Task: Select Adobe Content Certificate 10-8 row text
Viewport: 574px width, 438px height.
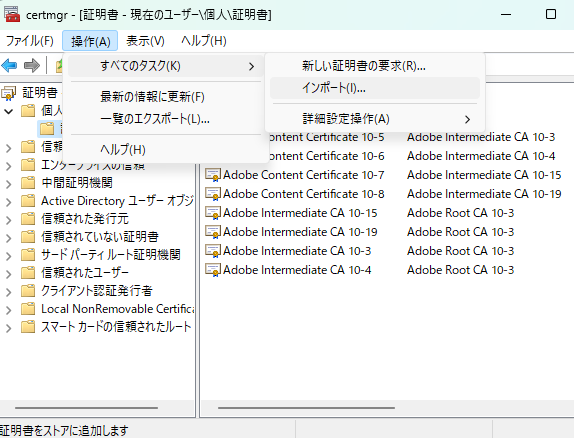Action: (303, 194)
